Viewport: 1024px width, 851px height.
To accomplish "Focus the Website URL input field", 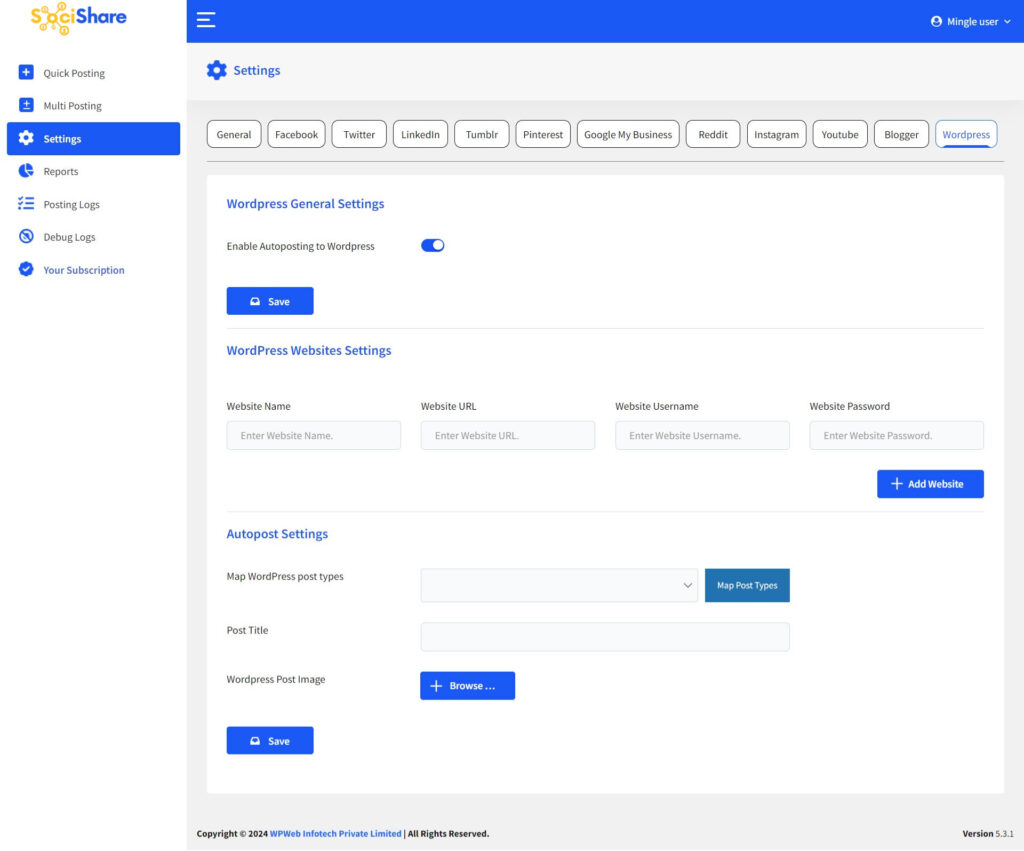I will tap(508, 436).
